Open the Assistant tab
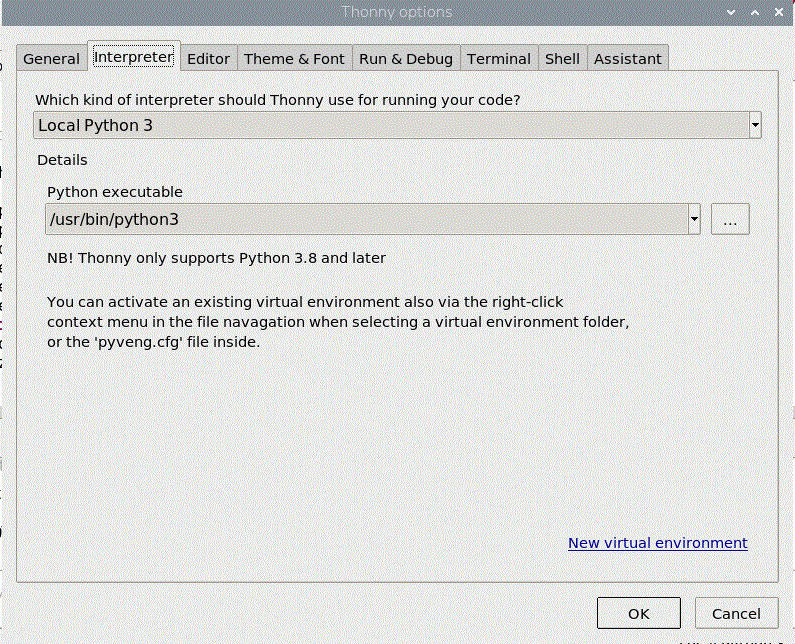The width and height of the screenshot is (795, 644). coord(627,59)
